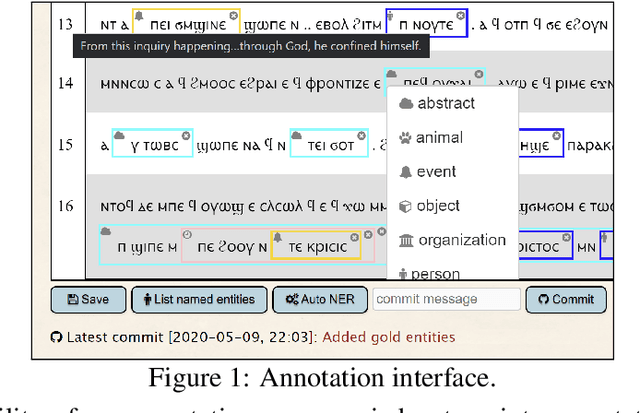Click bell type icon on ⲧⲉ ⲕⲣⲓⲥⲓⲥ entity
640x413 pixels.
tap(278, 237)
